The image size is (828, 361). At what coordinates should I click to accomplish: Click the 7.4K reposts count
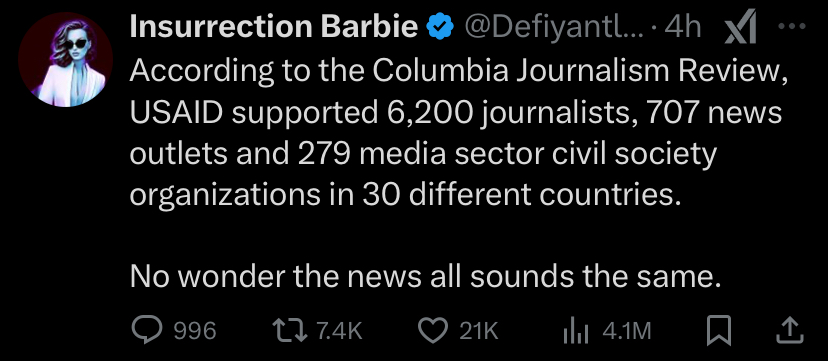coord(340,331)
